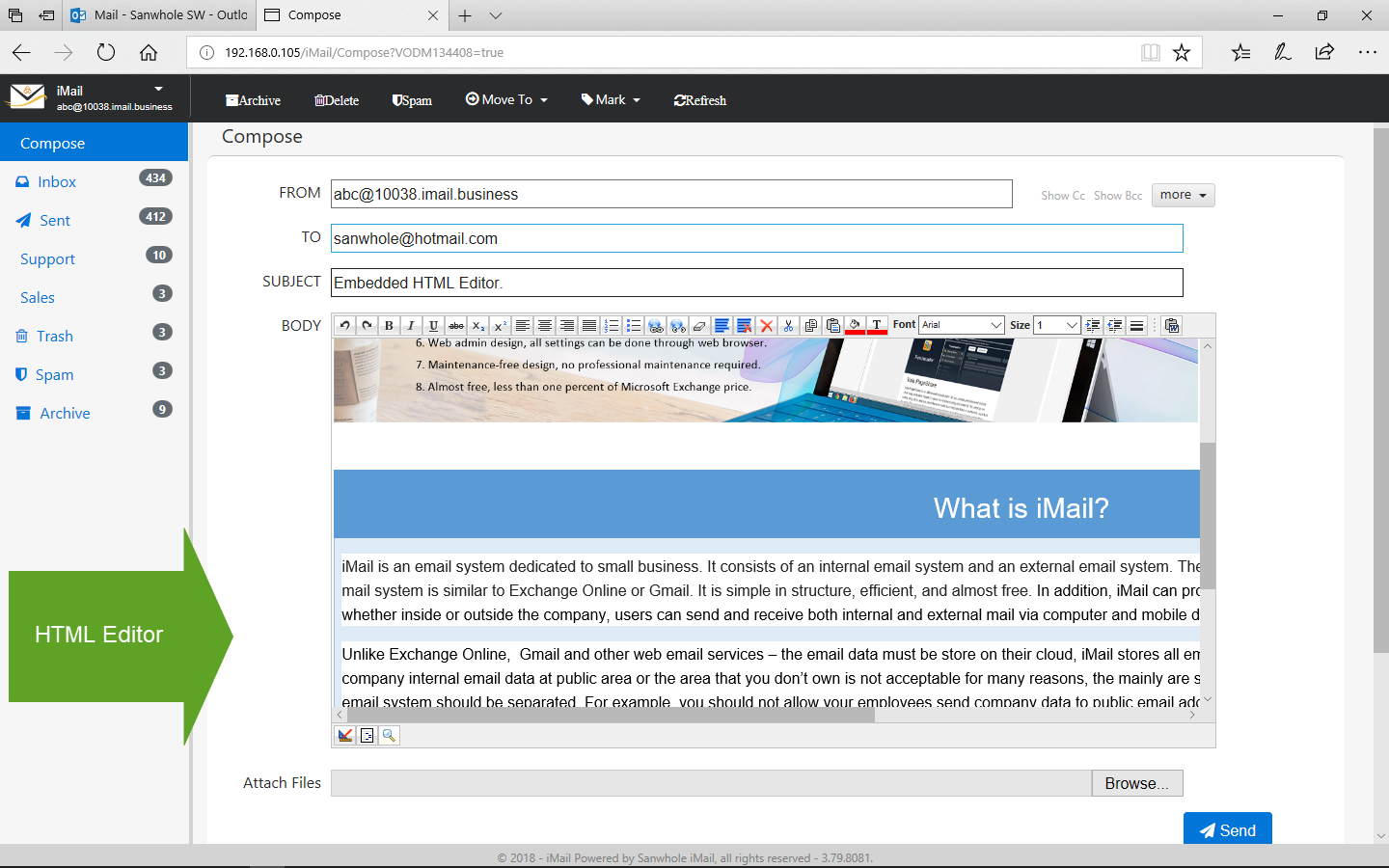Open the Compose menu item
This screenshot has height=868, width=1389.
(x=94, y=143)
